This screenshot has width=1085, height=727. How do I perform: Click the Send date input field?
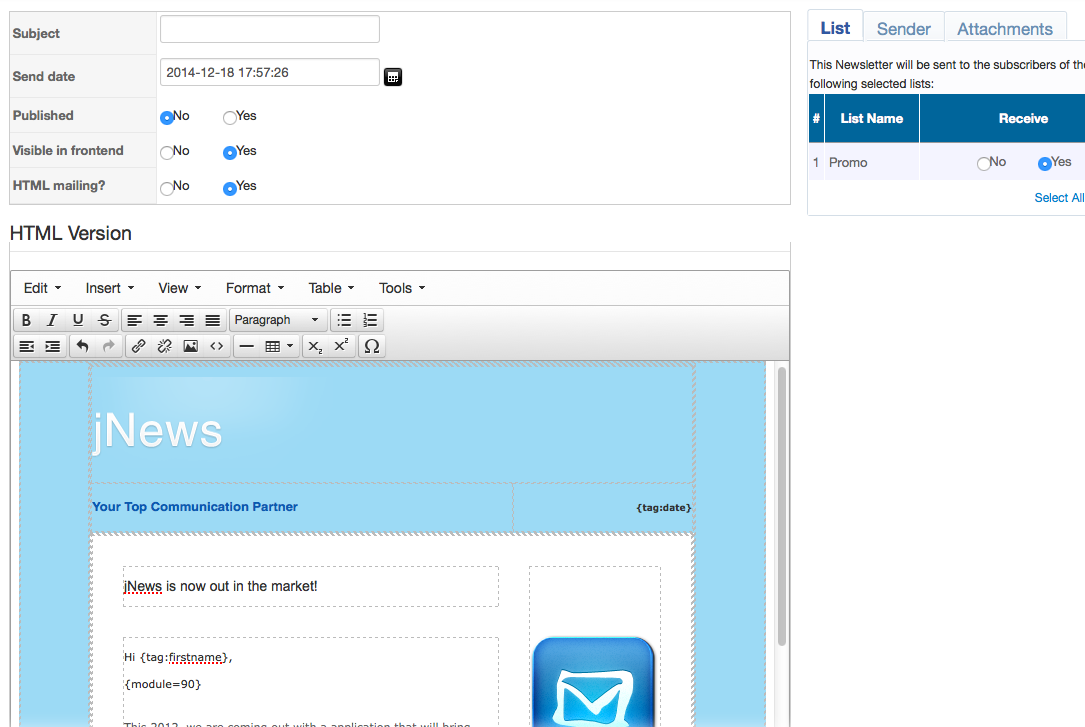tap(270, 73)
